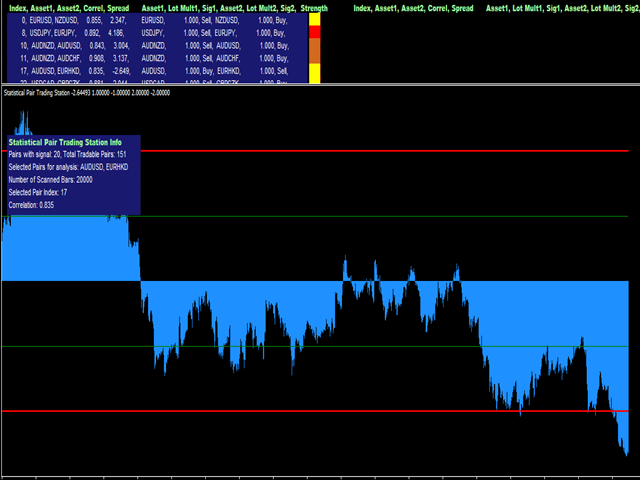Image resolution: width=640 pixels, height=480 pixels.
Task: Click the lower green level line
Action: tap(300, 346)
